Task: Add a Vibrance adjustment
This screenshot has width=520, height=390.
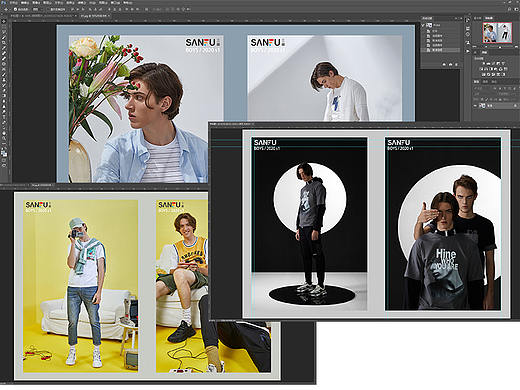Action: [x=503, y=63]
